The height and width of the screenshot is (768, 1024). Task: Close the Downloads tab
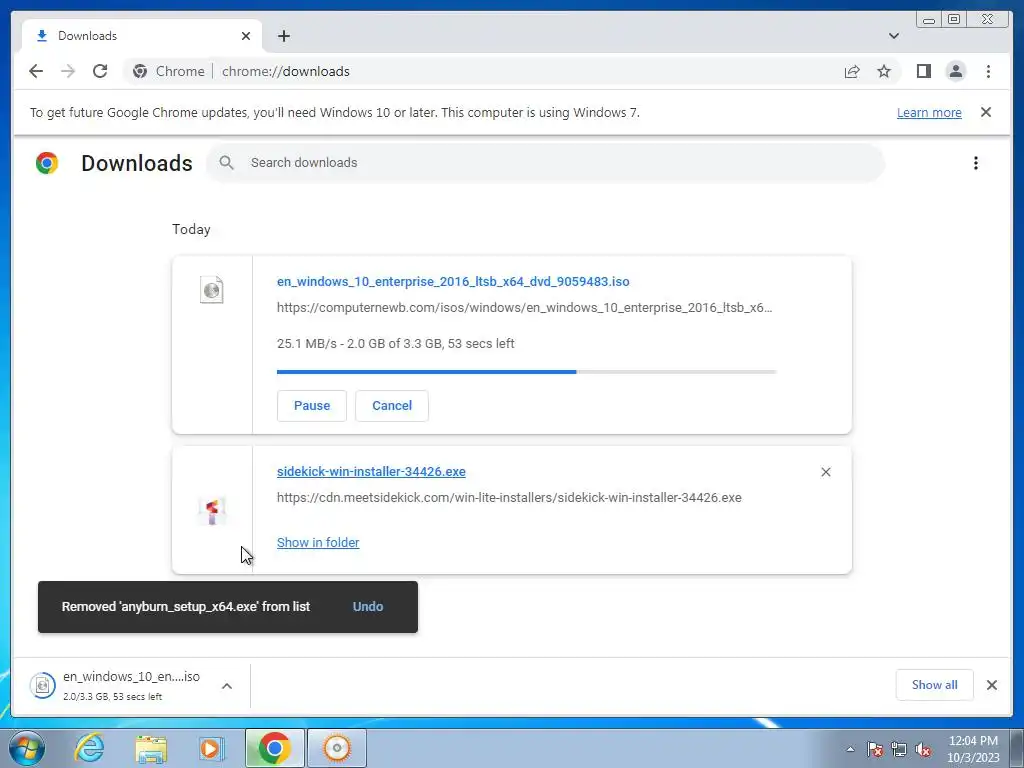point(246,36)
